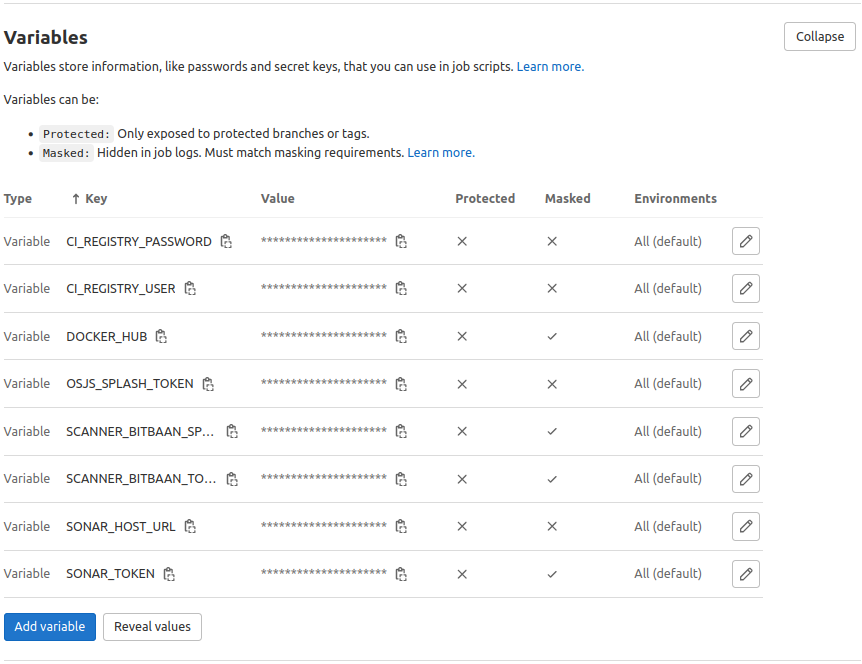Viewport: 862px width, 664px height.
Task: Click the Add variable button
Action: tap(50, 627)
